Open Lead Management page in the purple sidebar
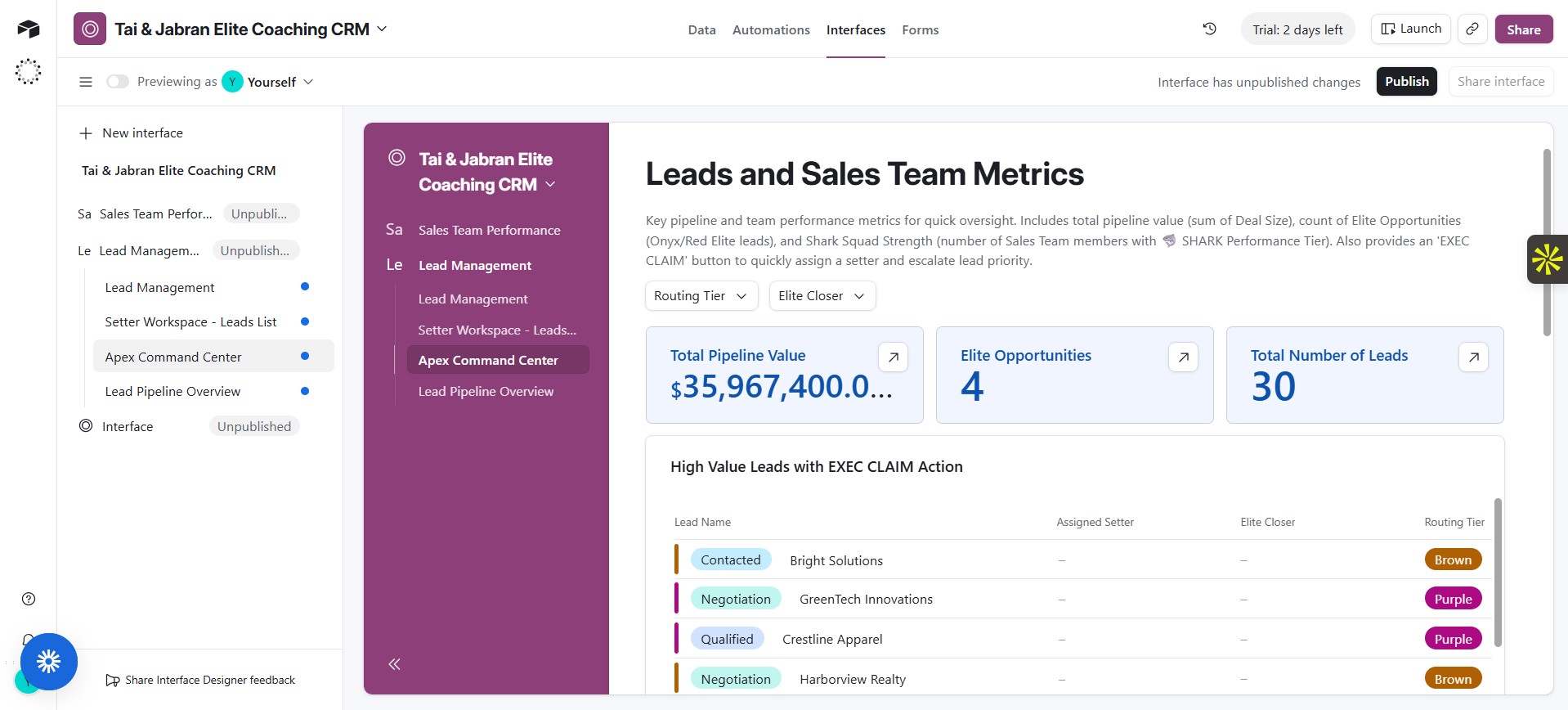The image size is (1568, 710). click(473, 299)
